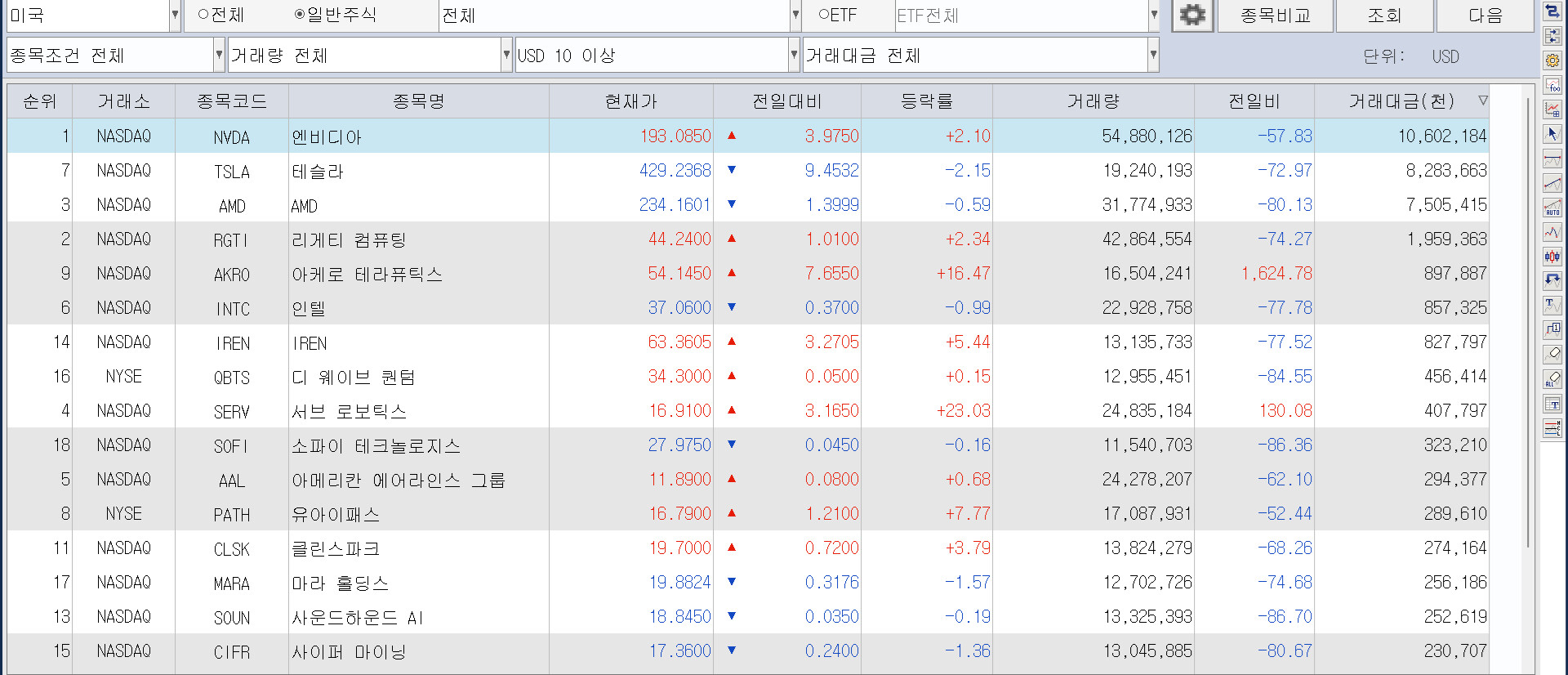Choose the ETF radio option

[x=824, y=15]
